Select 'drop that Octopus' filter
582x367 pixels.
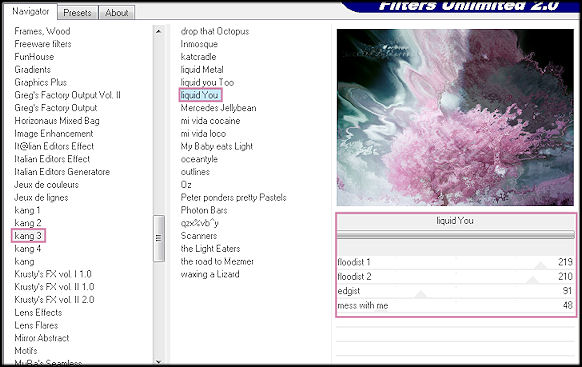(215, 31)
